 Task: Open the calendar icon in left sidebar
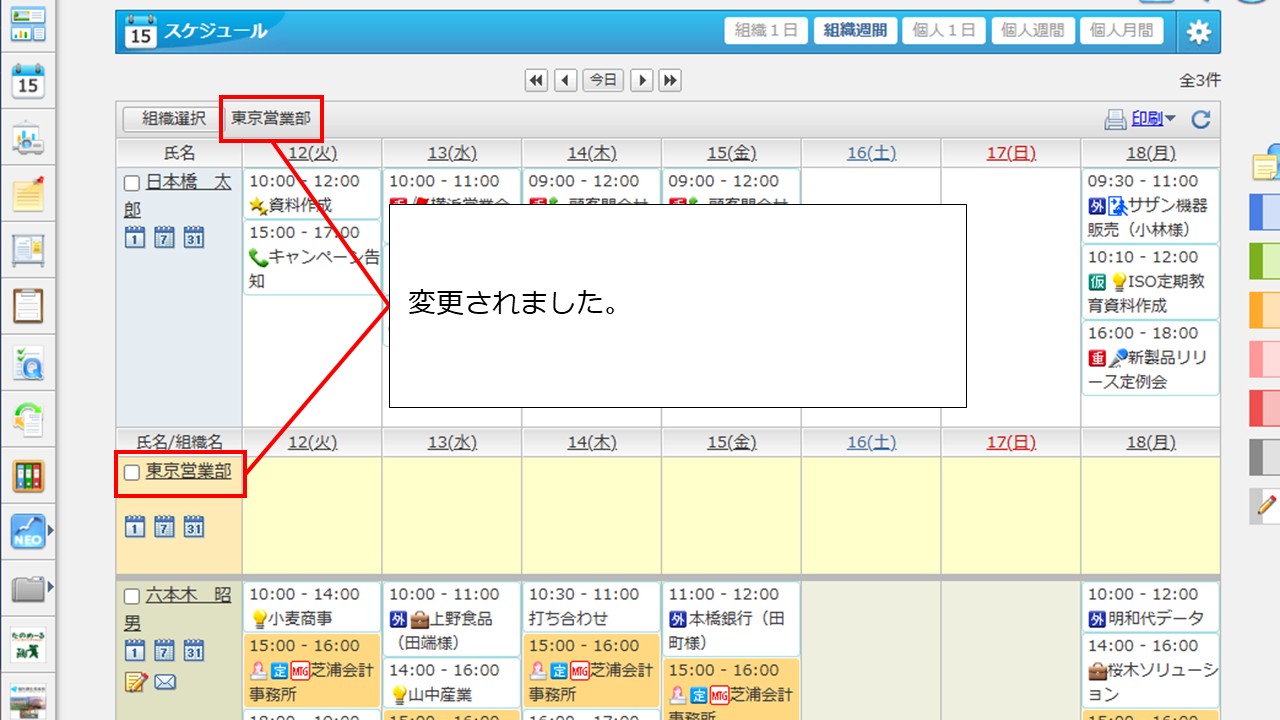click(x=28, y=83)
